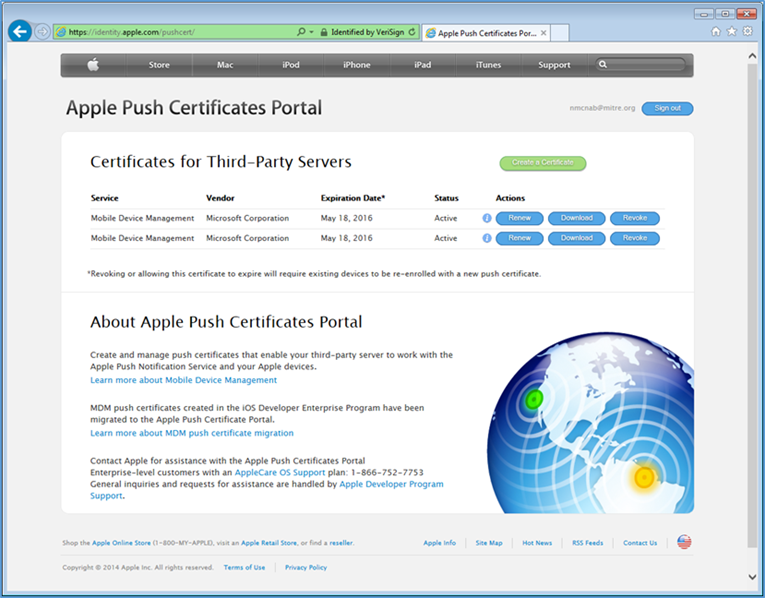
Task: Click the reseller footer link
Action: click(341, 543)
